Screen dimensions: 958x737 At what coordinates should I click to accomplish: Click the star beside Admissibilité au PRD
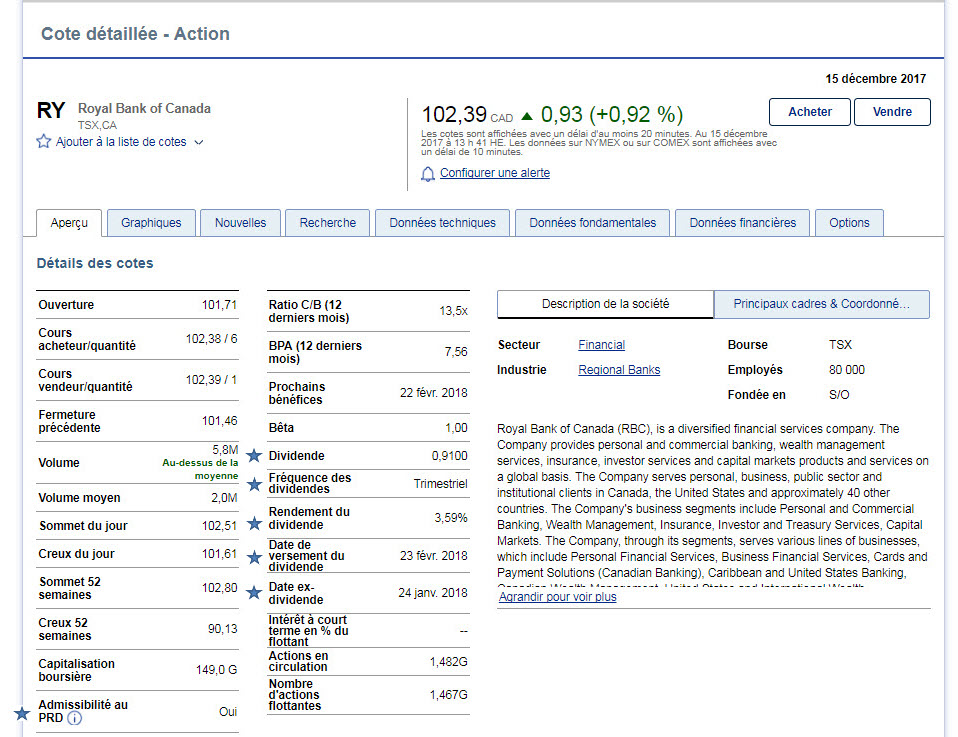click(22, 714)
